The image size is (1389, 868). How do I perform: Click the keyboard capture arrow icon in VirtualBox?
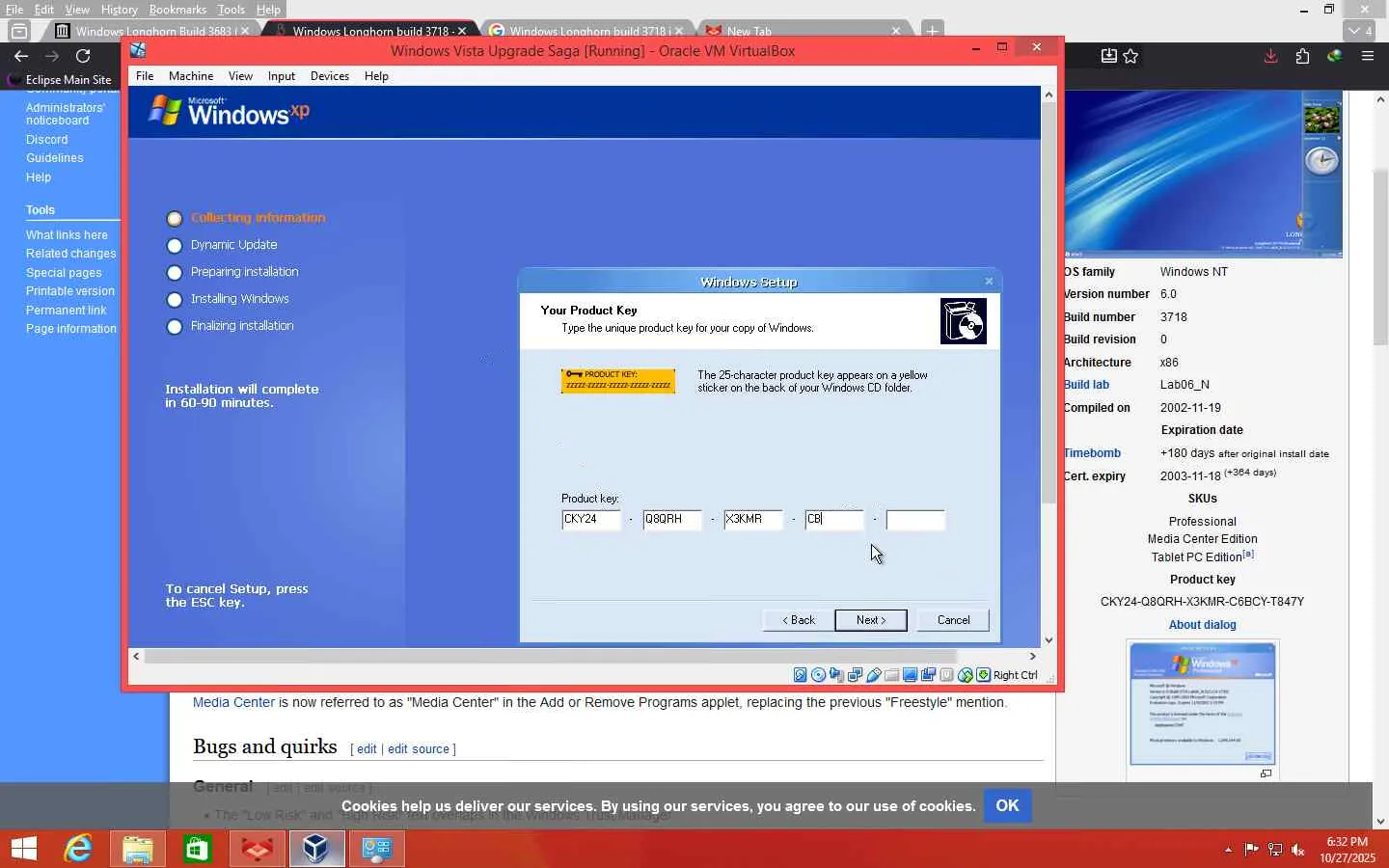[x=983, y=675]
